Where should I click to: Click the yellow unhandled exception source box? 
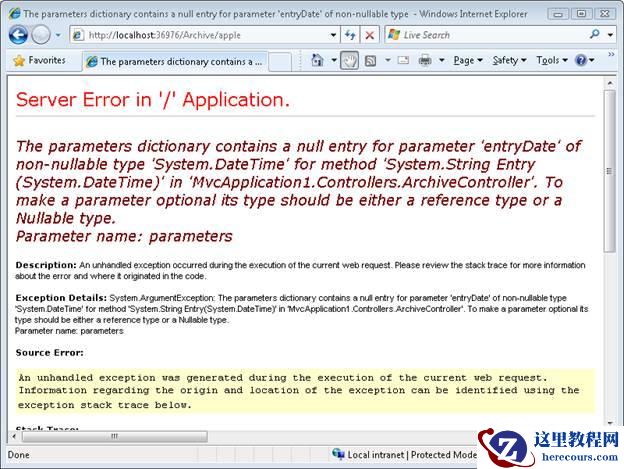[305, 391]
